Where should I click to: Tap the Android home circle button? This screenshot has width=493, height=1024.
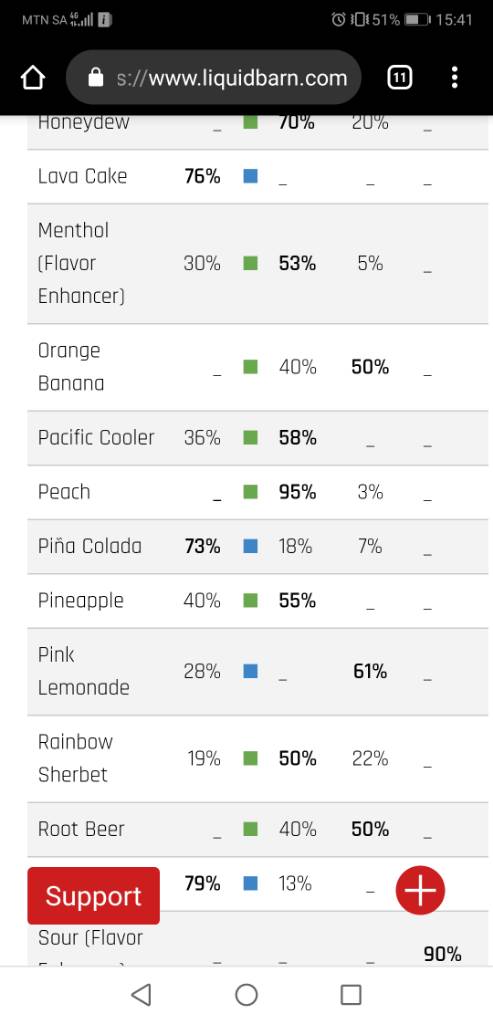coord(246,995)
